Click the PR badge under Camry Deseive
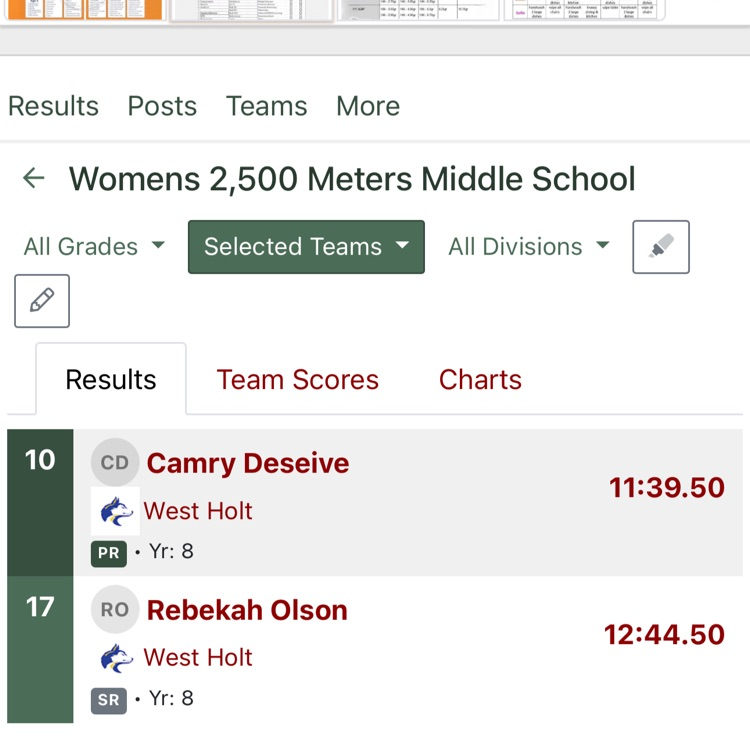 (109, 553)
